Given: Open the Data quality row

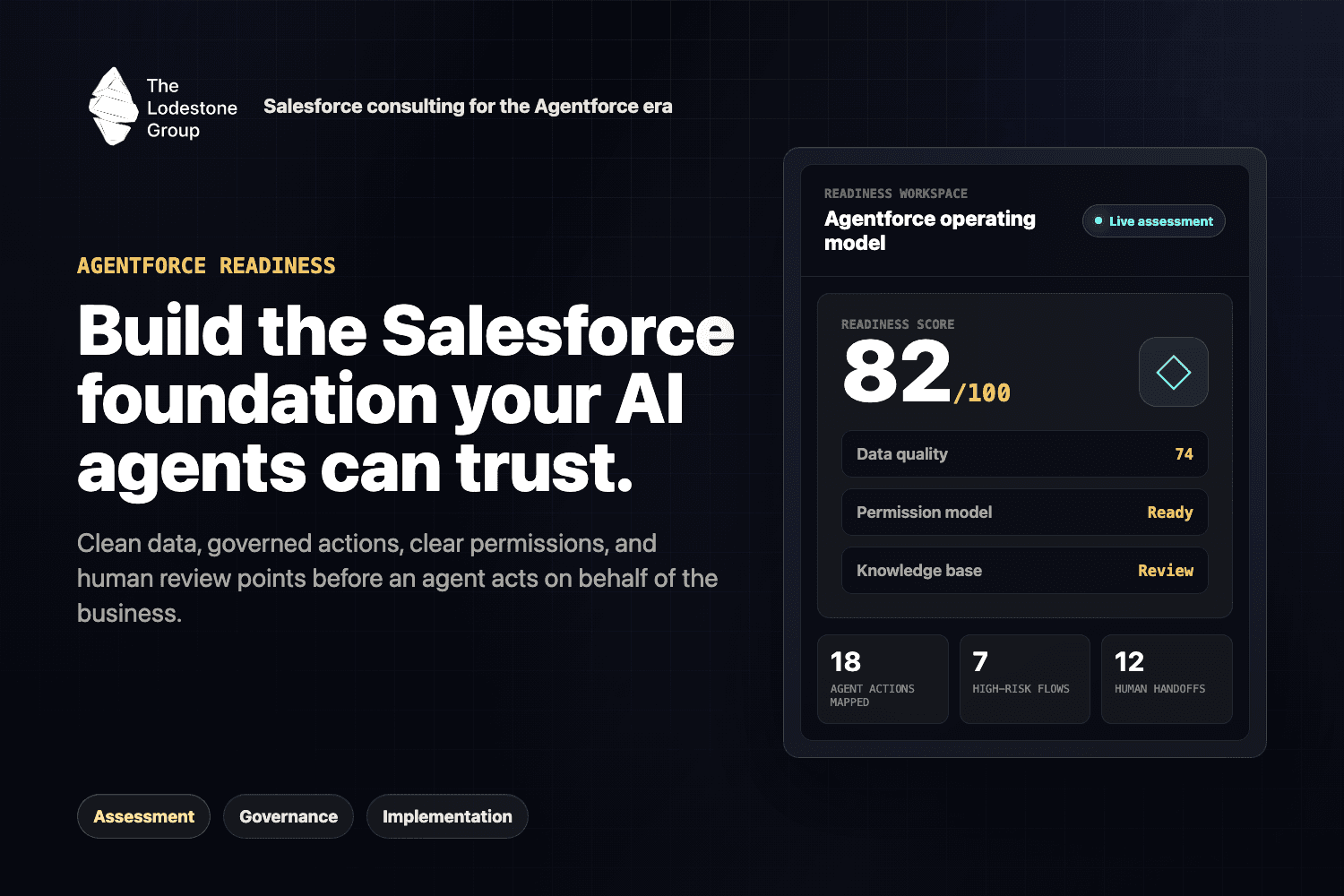Looking at the screenshot, I should pyautogui.click(x=1024, y=454).
